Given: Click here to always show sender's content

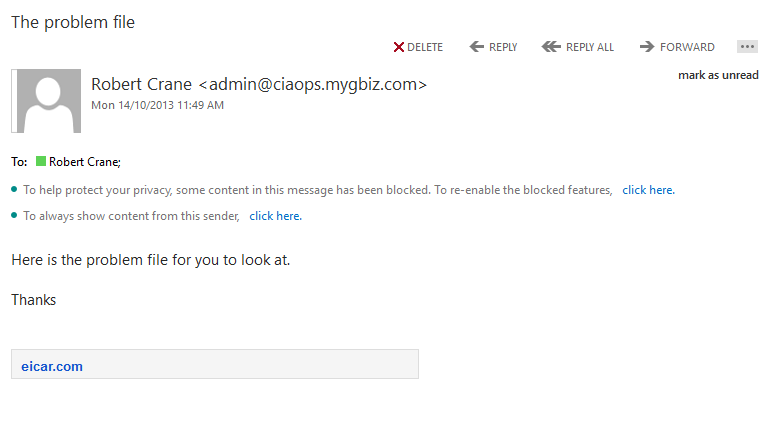Looking at the screenshot, I should tap(275, 216).
